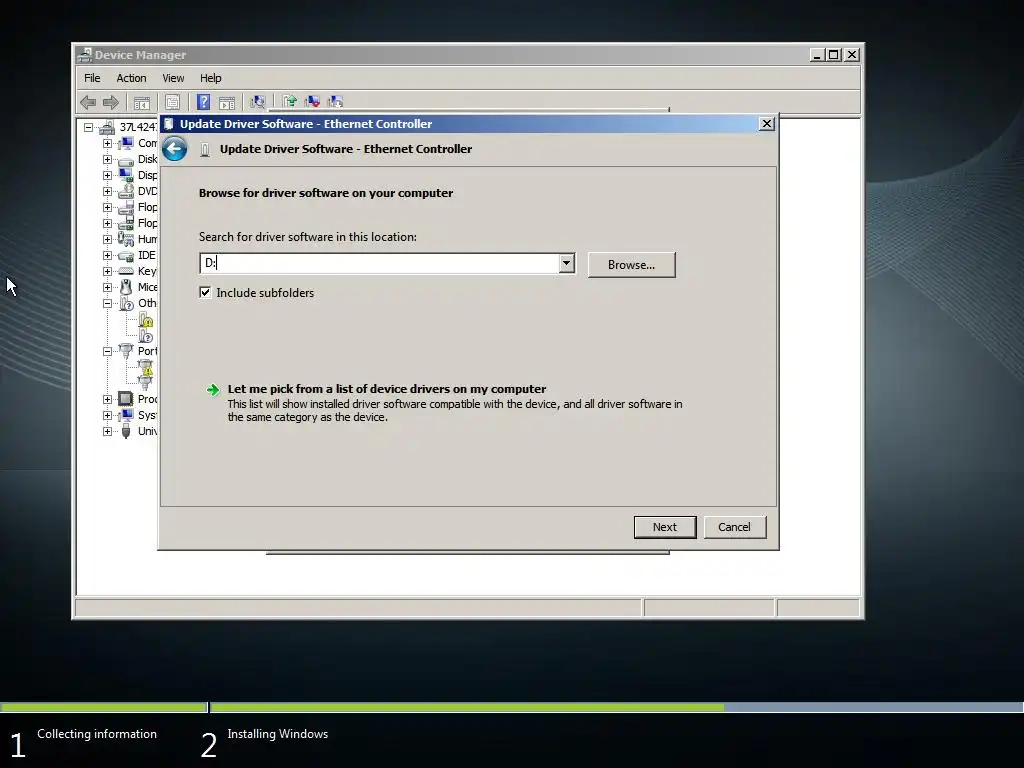
Task: Click the Back arrow in Device Manager toolbar
Action: coord(88,102)
